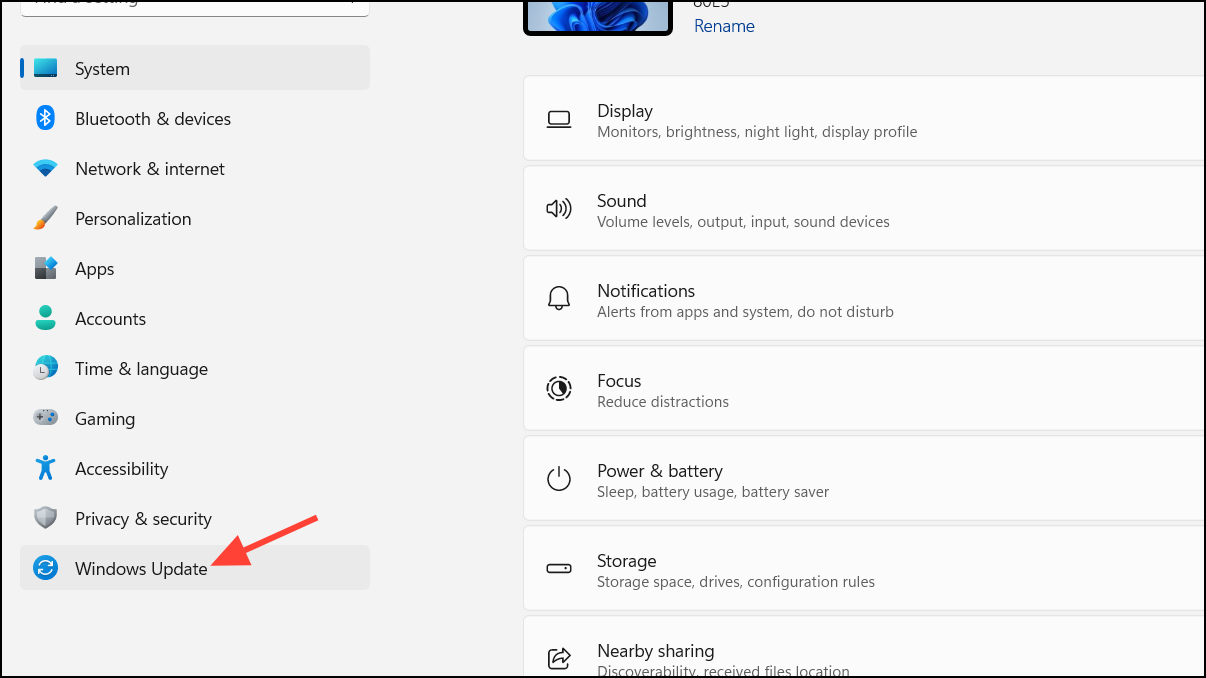Open Gaming settings category

[x=195, y=418]
